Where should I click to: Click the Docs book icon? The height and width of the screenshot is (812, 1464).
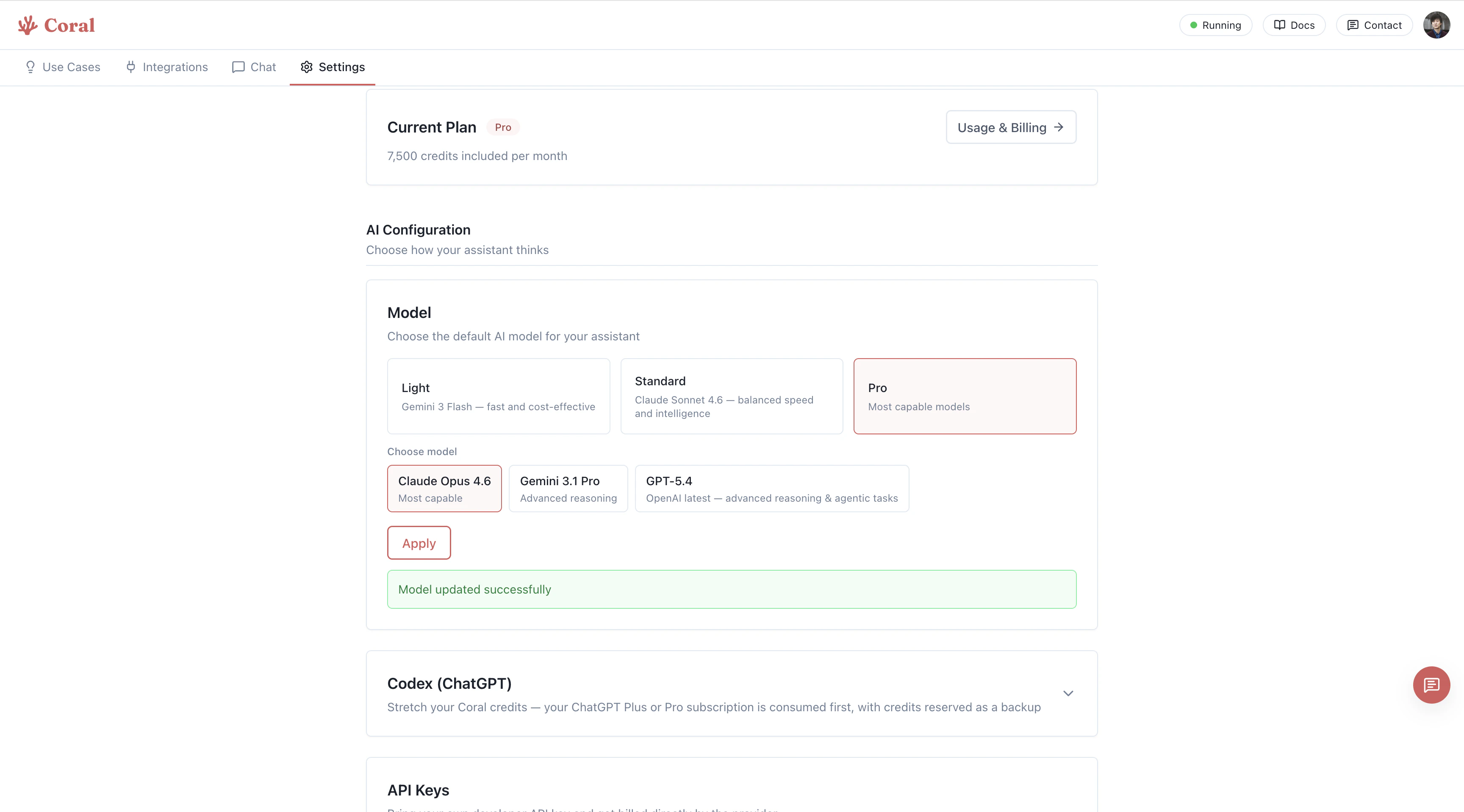pyautogui.click(x=1279, y=25)
